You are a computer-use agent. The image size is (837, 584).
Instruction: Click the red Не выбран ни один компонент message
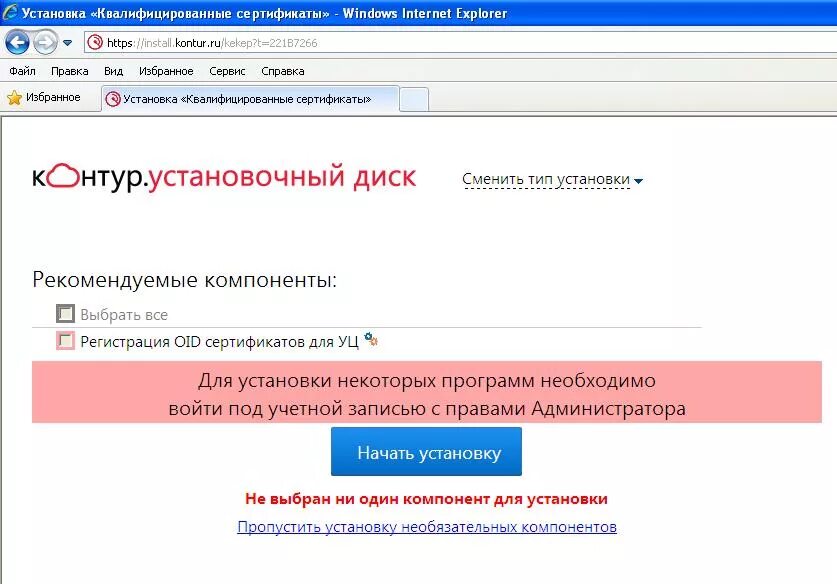(x=426, y=499)
